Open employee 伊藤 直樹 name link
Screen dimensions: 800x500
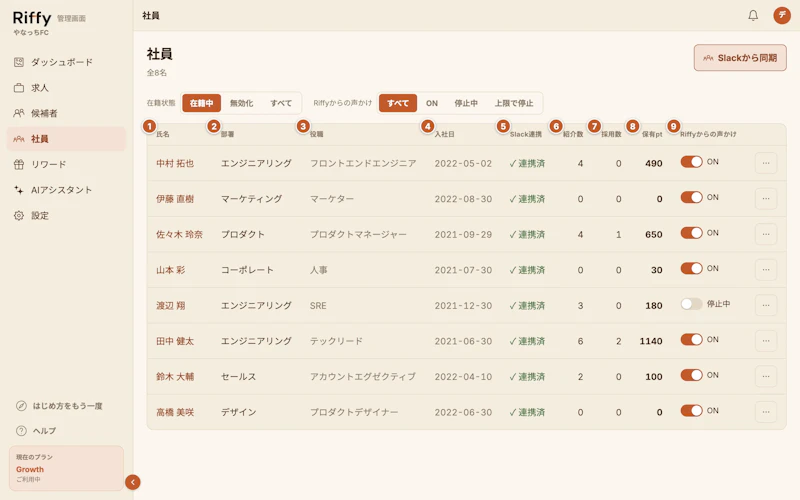(x=175, y=199)
